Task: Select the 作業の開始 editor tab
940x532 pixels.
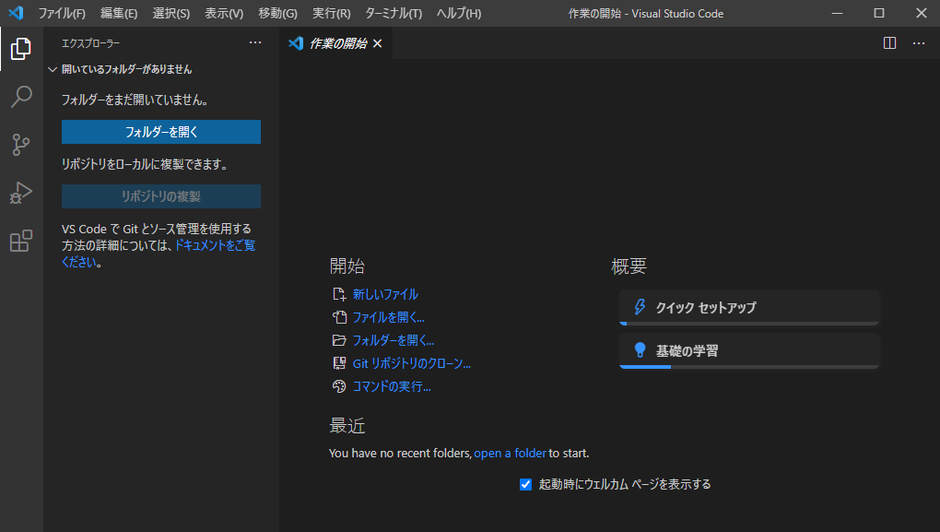Action: click(337, 43)
